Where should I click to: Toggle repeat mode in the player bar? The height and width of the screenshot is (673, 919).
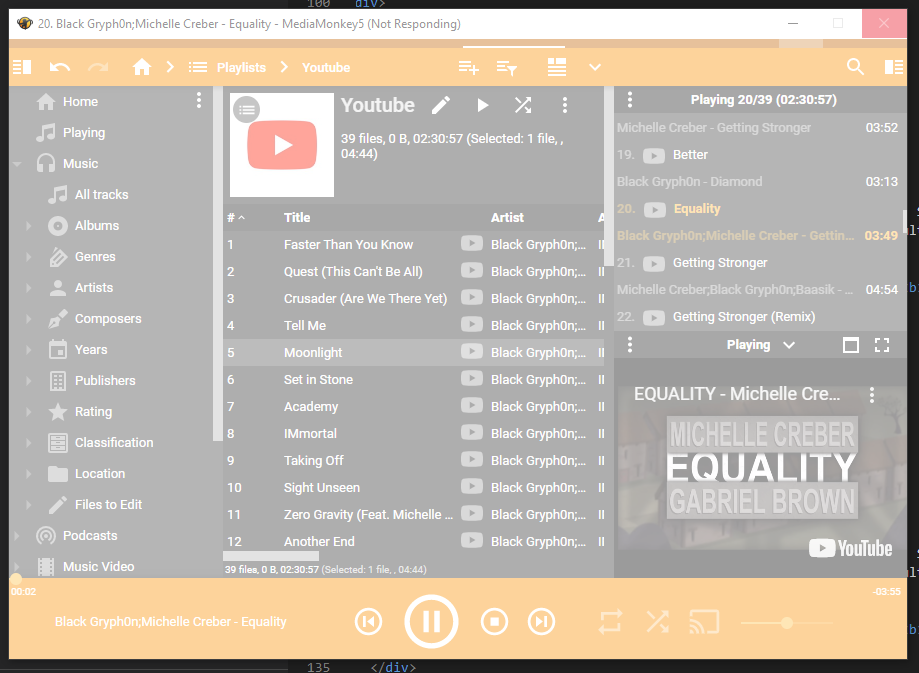tap(610, 622)
